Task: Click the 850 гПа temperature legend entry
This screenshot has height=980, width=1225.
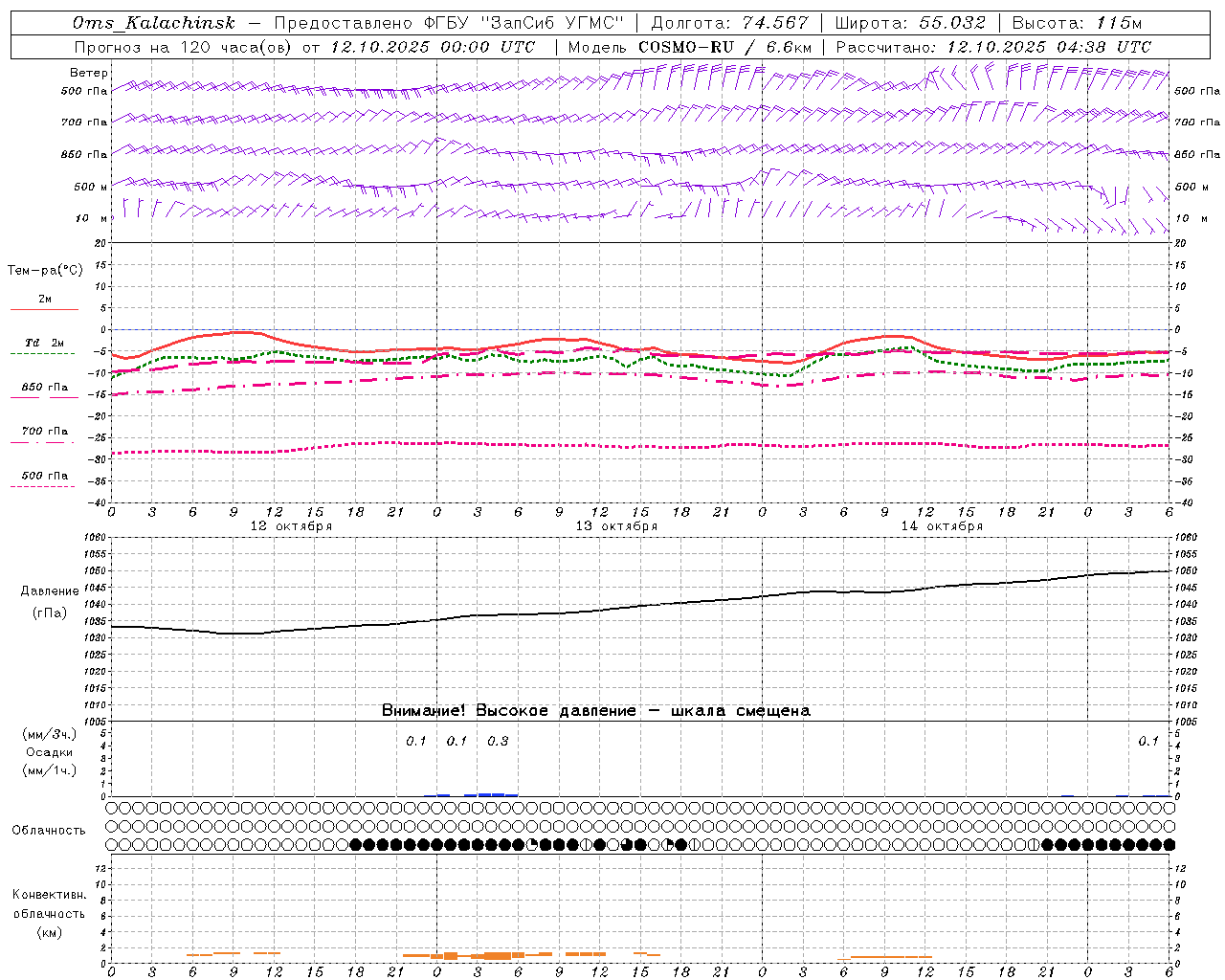Action: point(45,388)
